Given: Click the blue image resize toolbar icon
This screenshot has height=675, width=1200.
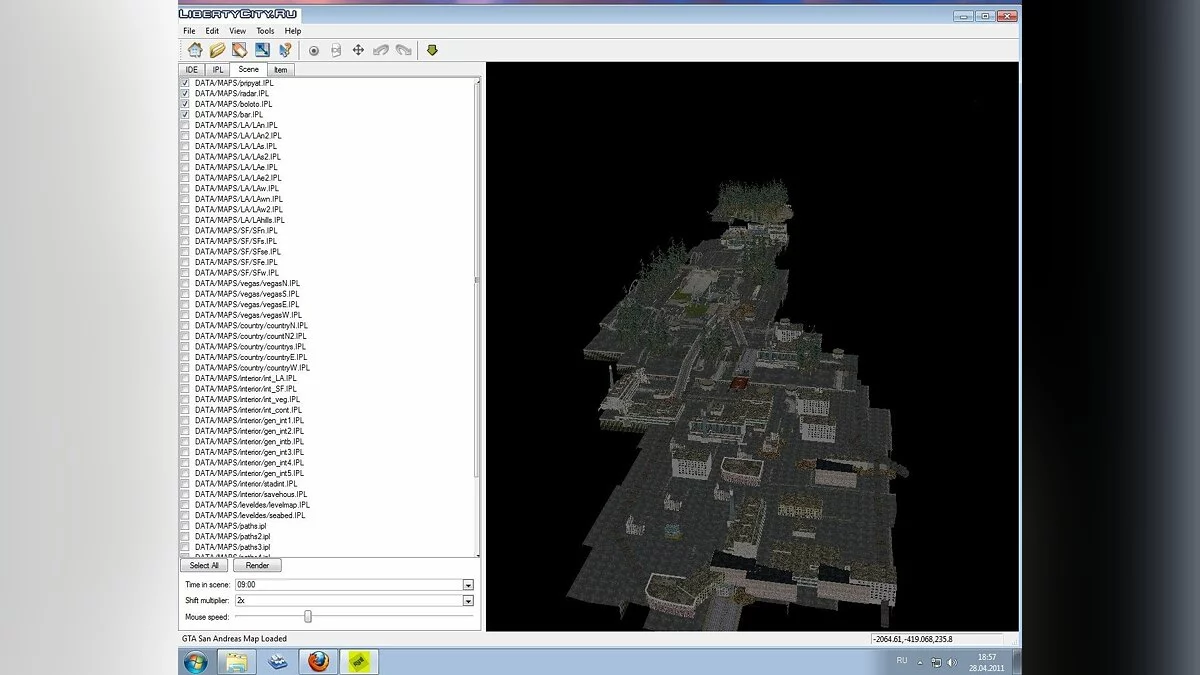Looking at the screenshot, I should (x=262, y=50).
